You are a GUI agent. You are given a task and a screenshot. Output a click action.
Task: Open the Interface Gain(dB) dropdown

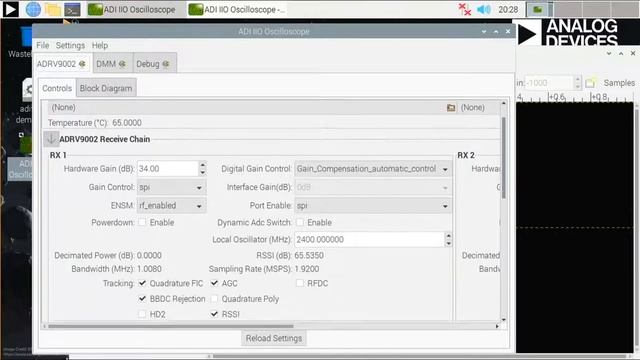(373, 187)
